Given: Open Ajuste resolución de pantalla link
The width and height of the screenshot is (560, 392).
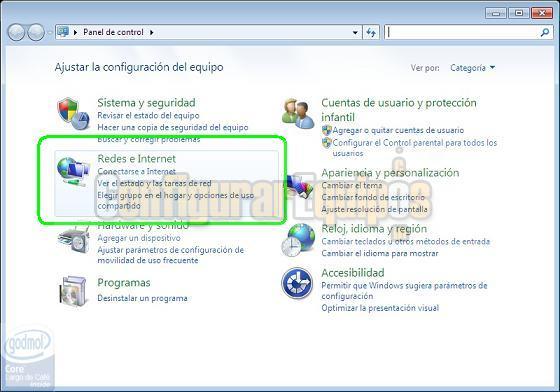Looking at the screenshot, I should tap(374, 209).
